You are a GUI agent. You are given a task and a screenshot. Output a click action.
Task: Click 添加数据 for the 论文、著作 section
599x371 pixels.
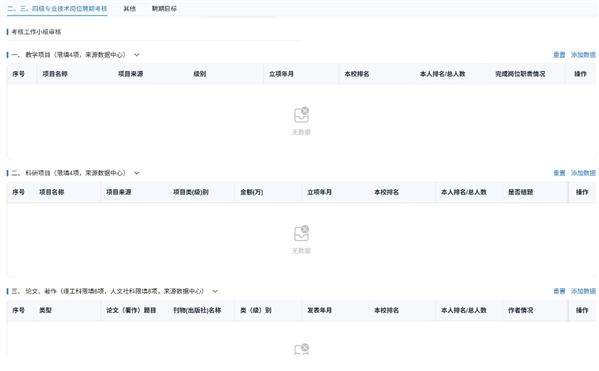point(583,291)
